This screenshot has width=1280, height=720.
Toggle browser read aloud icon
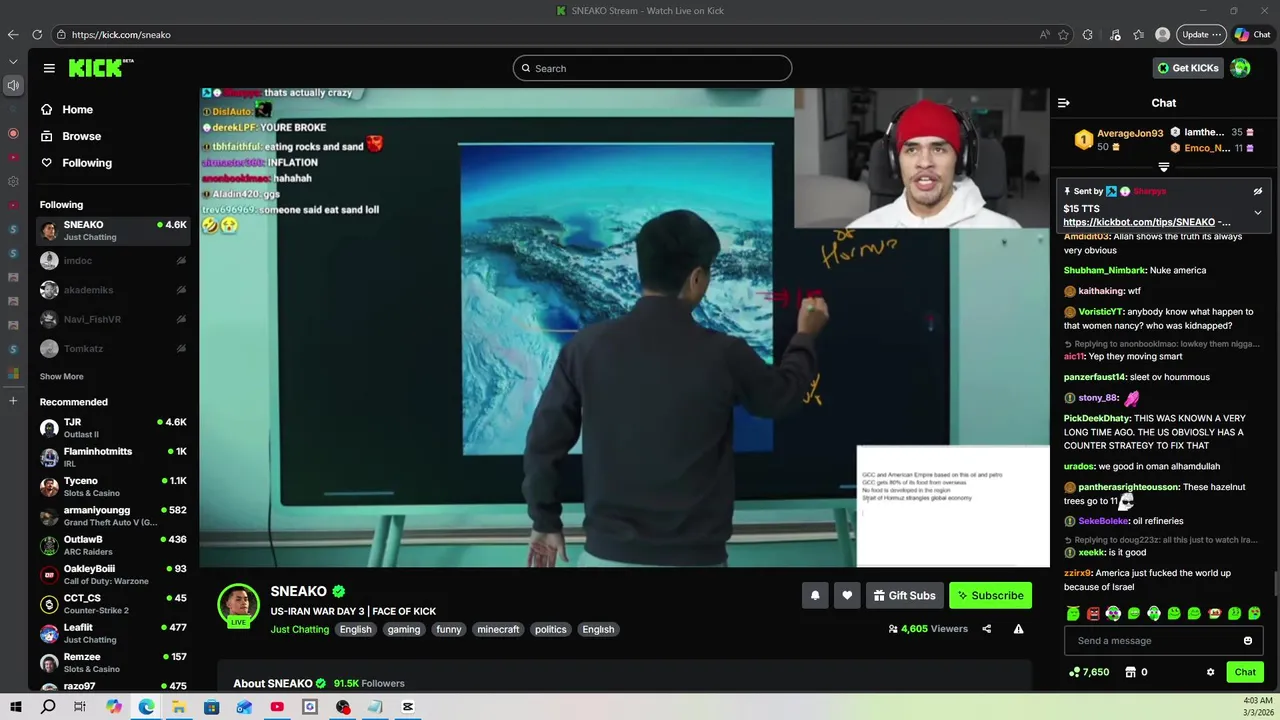pos(1044,34)
